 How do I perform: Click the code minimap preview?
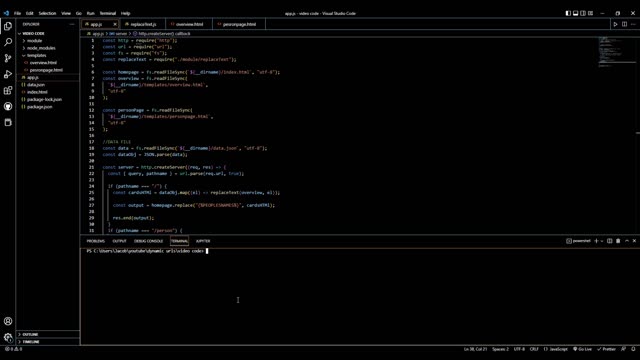point(616,52)
